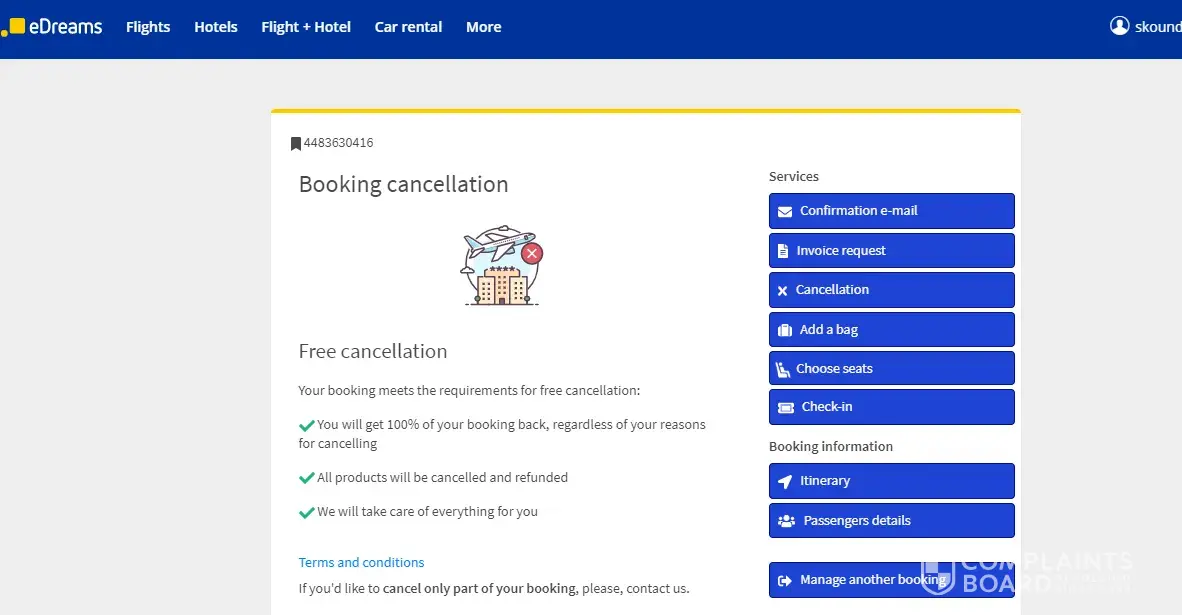Click the booking reference number 4483630416

click(x=339, y=143)
